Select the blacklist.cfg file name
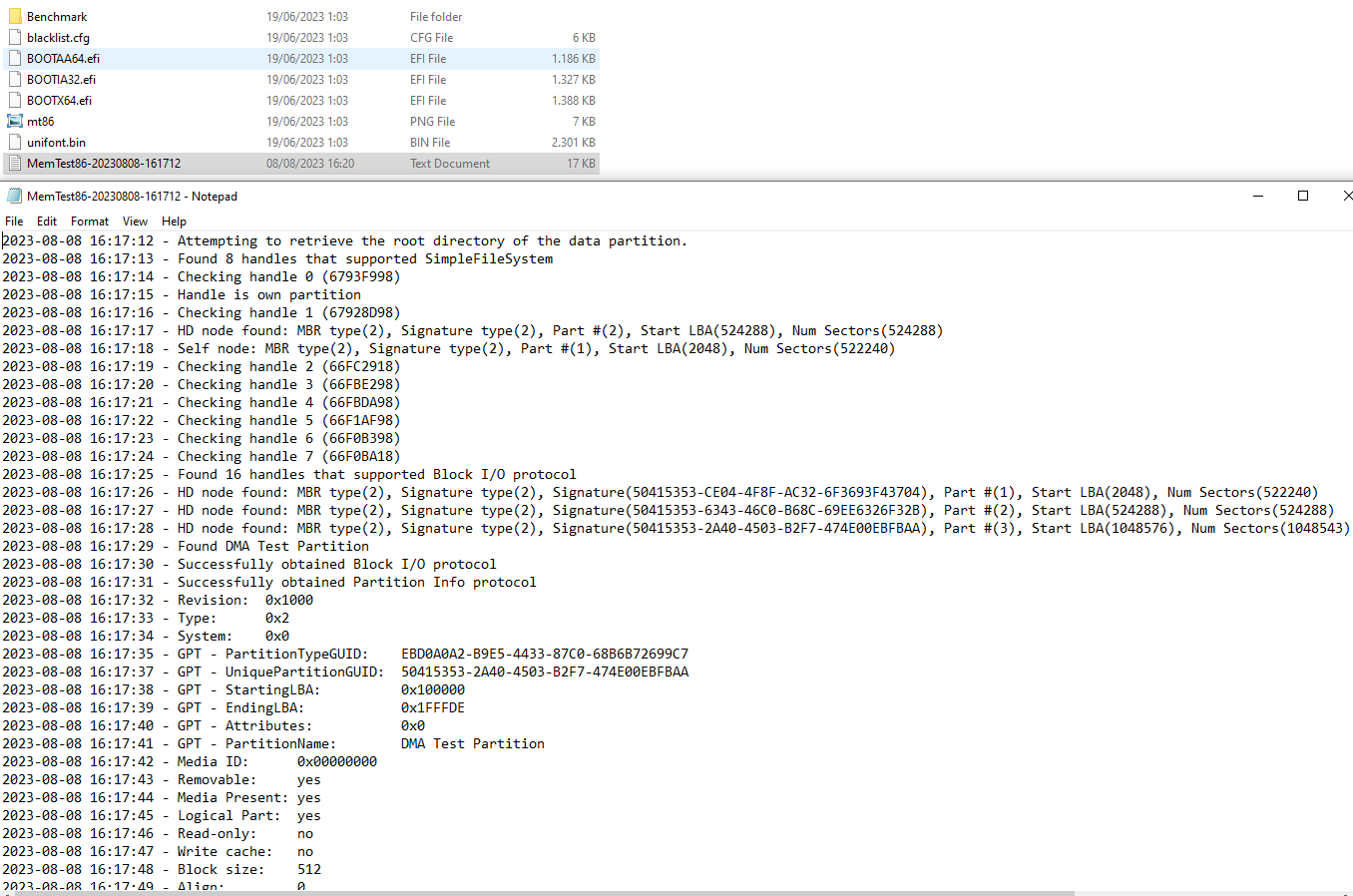The width and height of the screenshot is (1353, 896). coord(58,38)
